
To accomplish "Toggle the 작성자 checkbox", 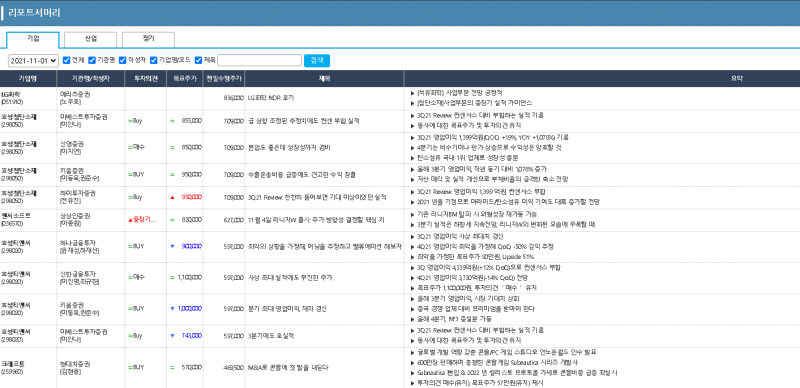I will (122, 60).
